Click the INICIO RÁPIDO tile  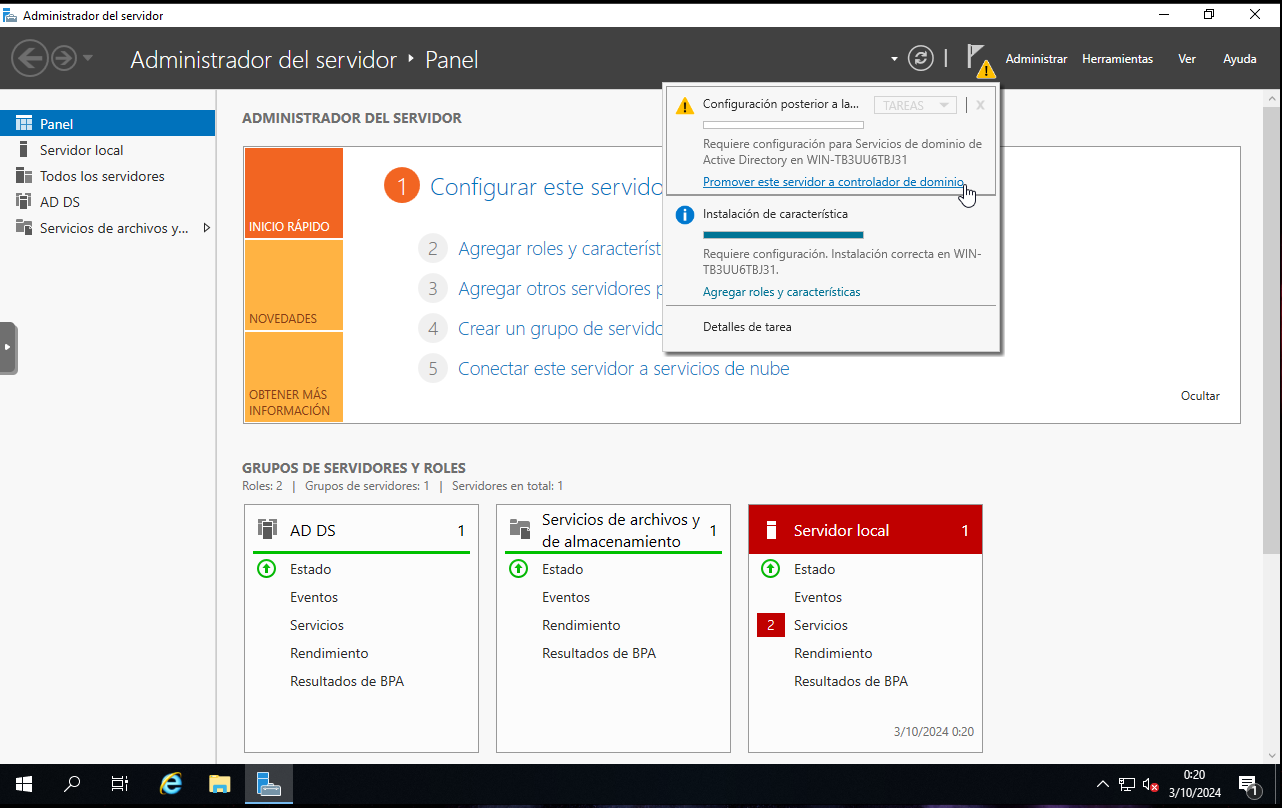(x=294, y=193)
